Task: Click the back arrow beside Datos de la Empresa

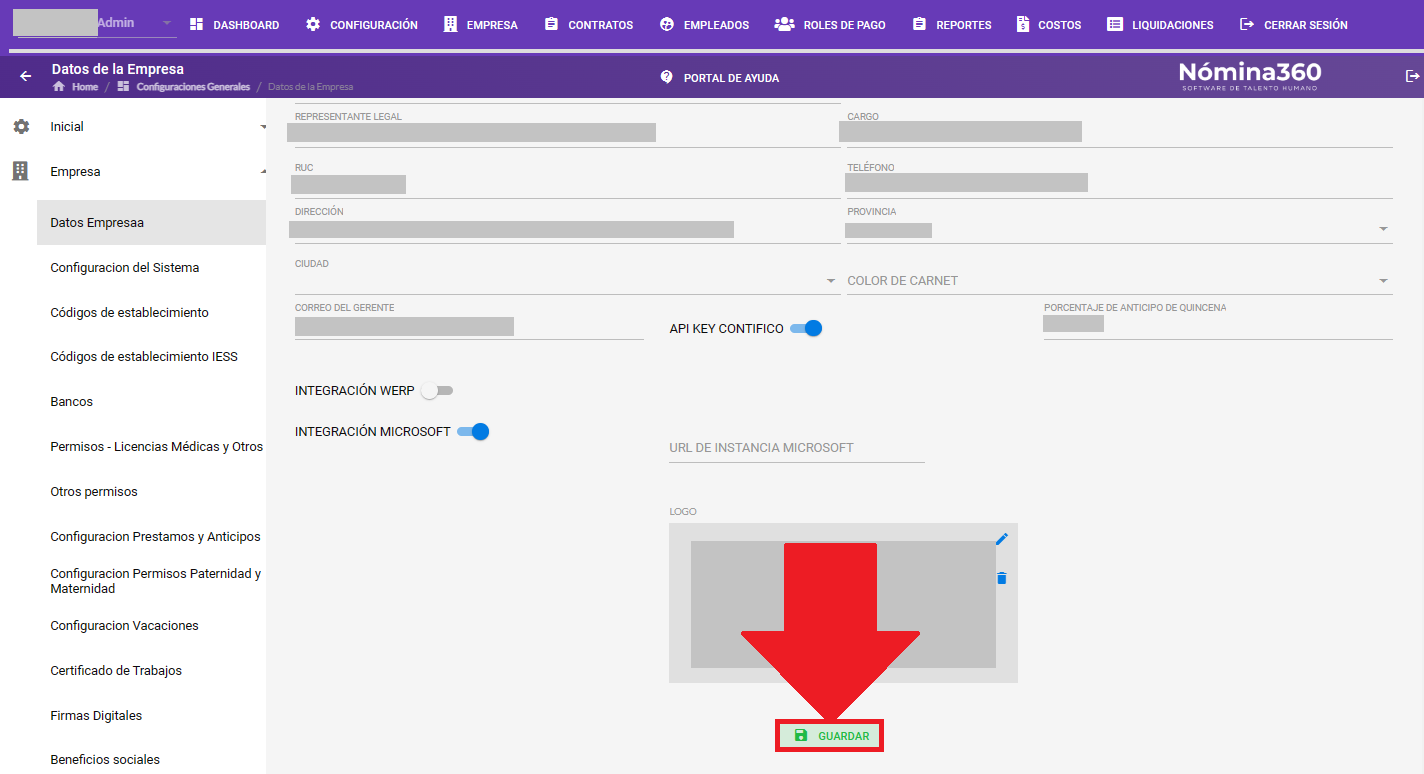Action: click(x=26, y=76)
